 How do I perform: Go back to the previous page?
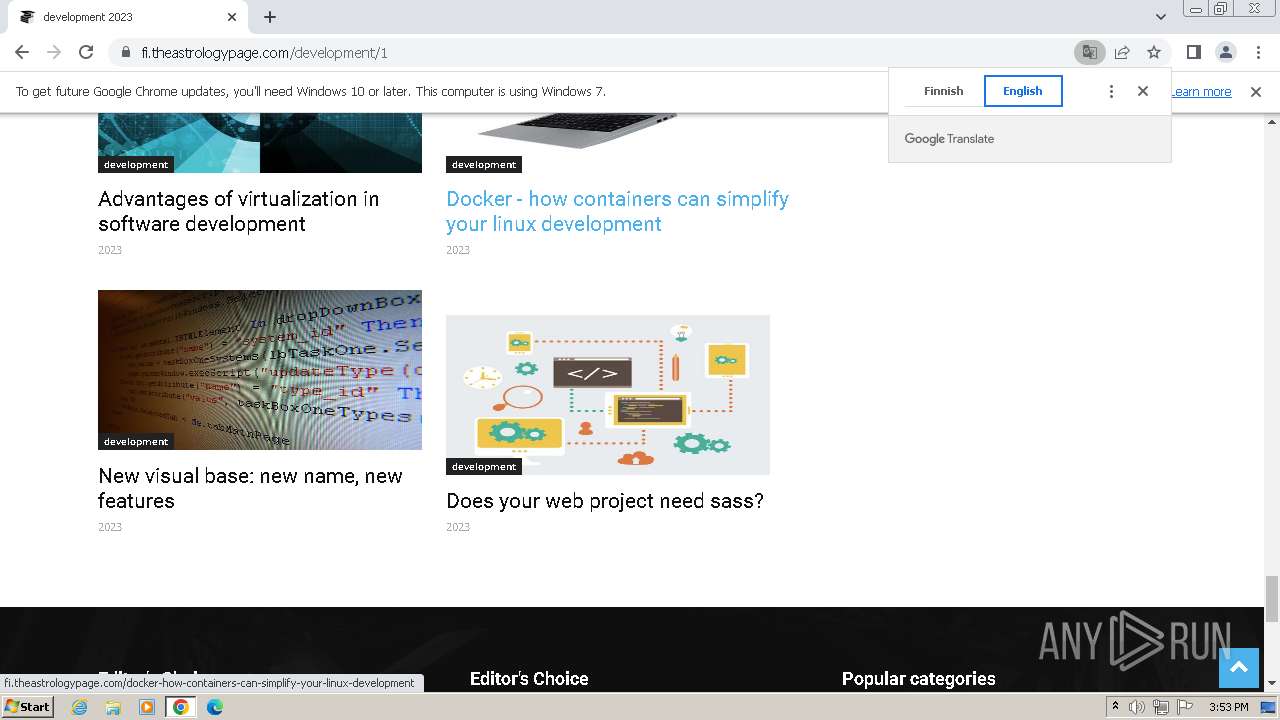(x=22, y=52)
